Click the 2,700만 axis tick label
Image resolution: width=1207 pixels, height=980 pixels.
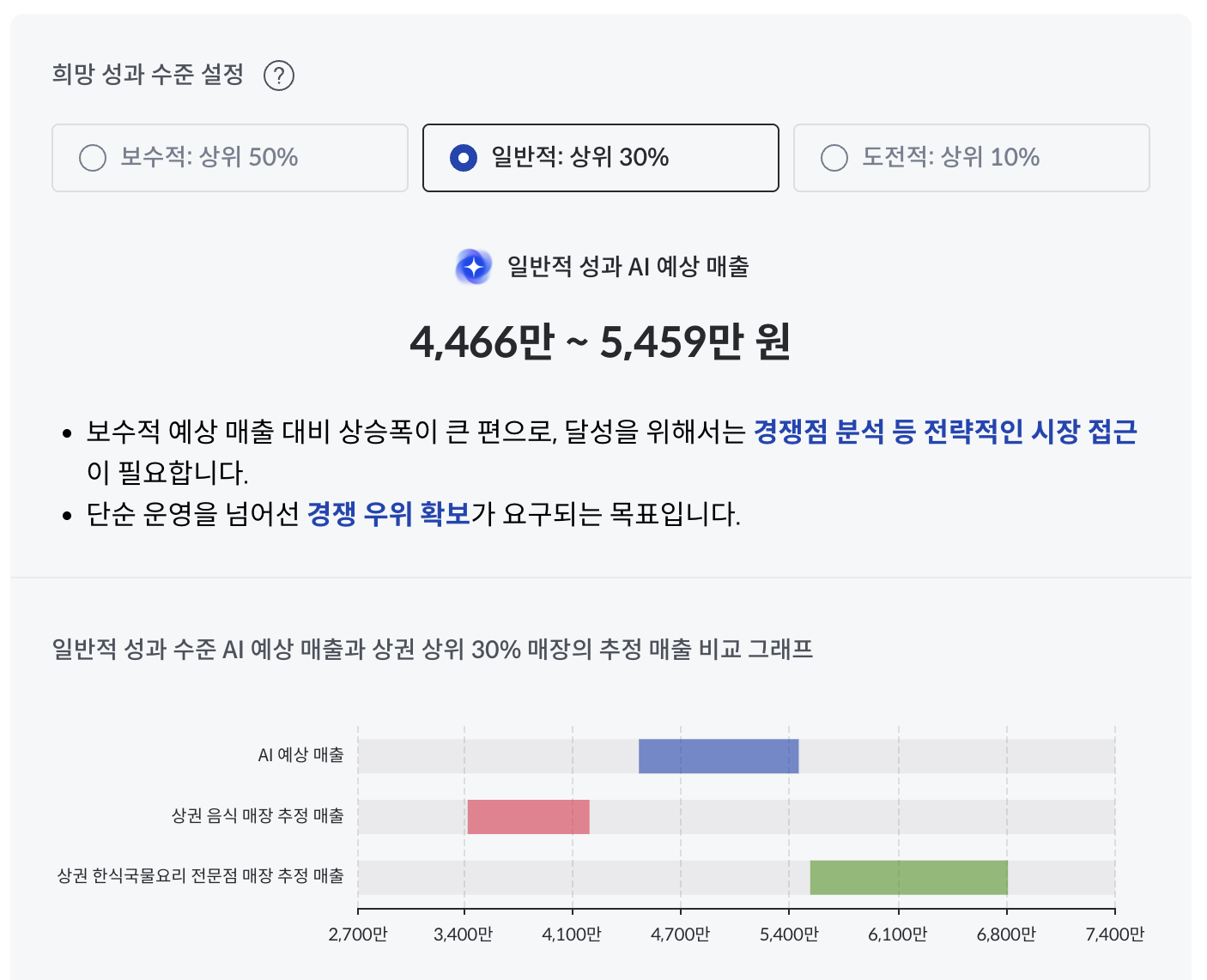click(x=358, y=935)
